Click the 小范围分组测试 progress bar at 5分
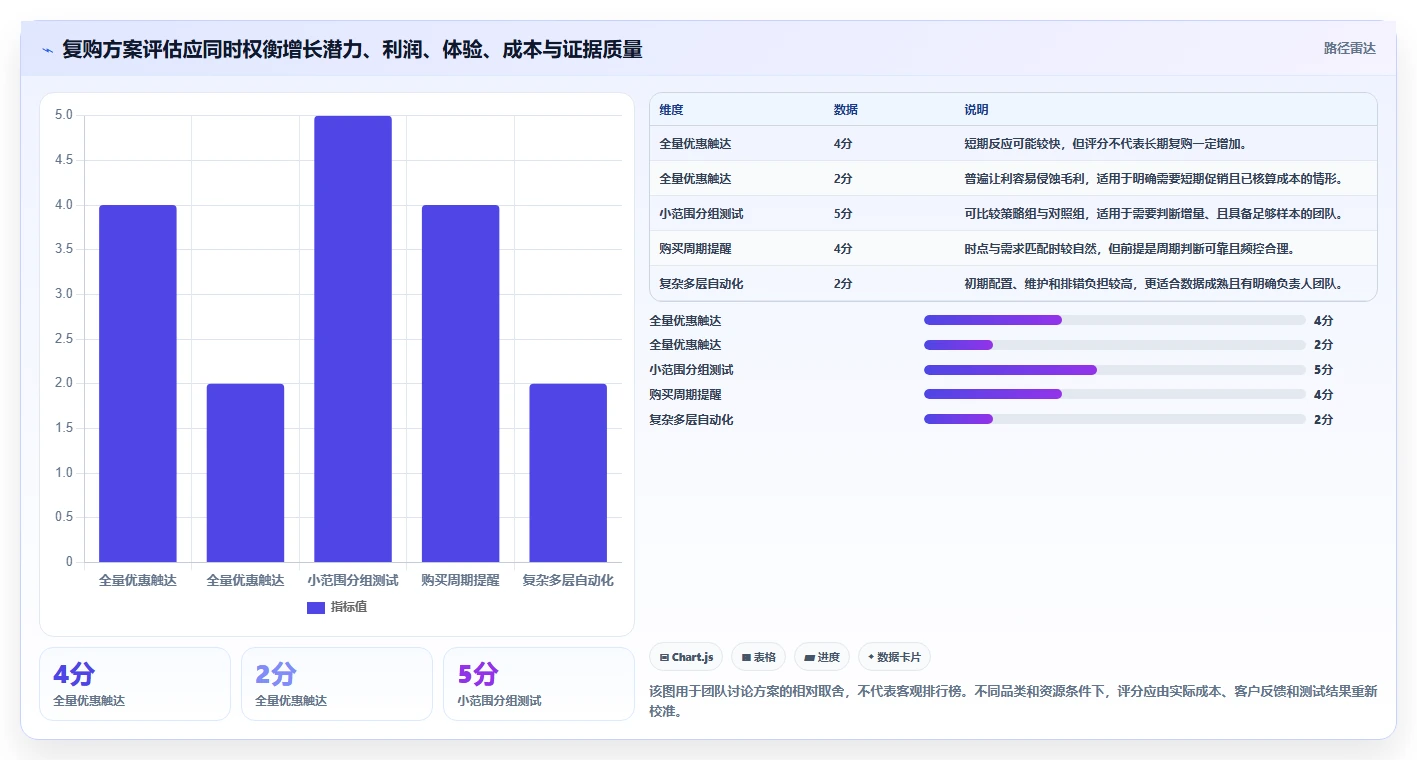This screenshot has width=1417, height=760. (x=1115, y=370)
